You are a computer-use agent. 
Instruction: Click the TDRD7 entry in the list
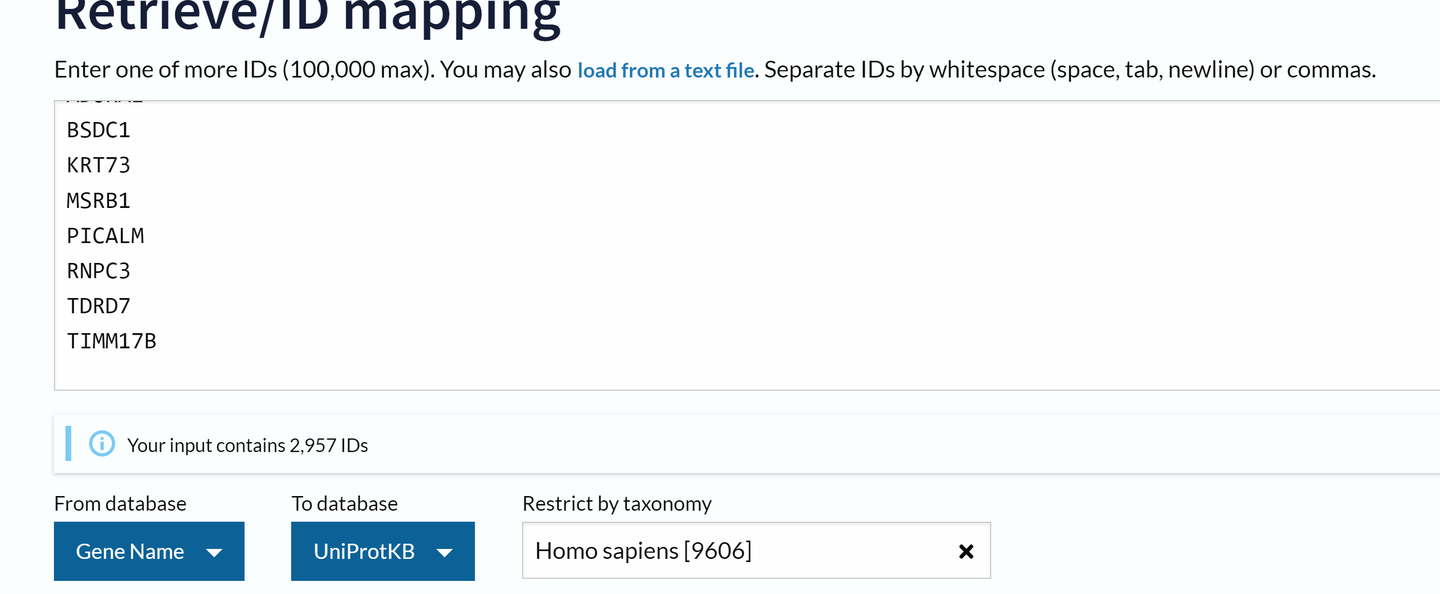[99, 306]
